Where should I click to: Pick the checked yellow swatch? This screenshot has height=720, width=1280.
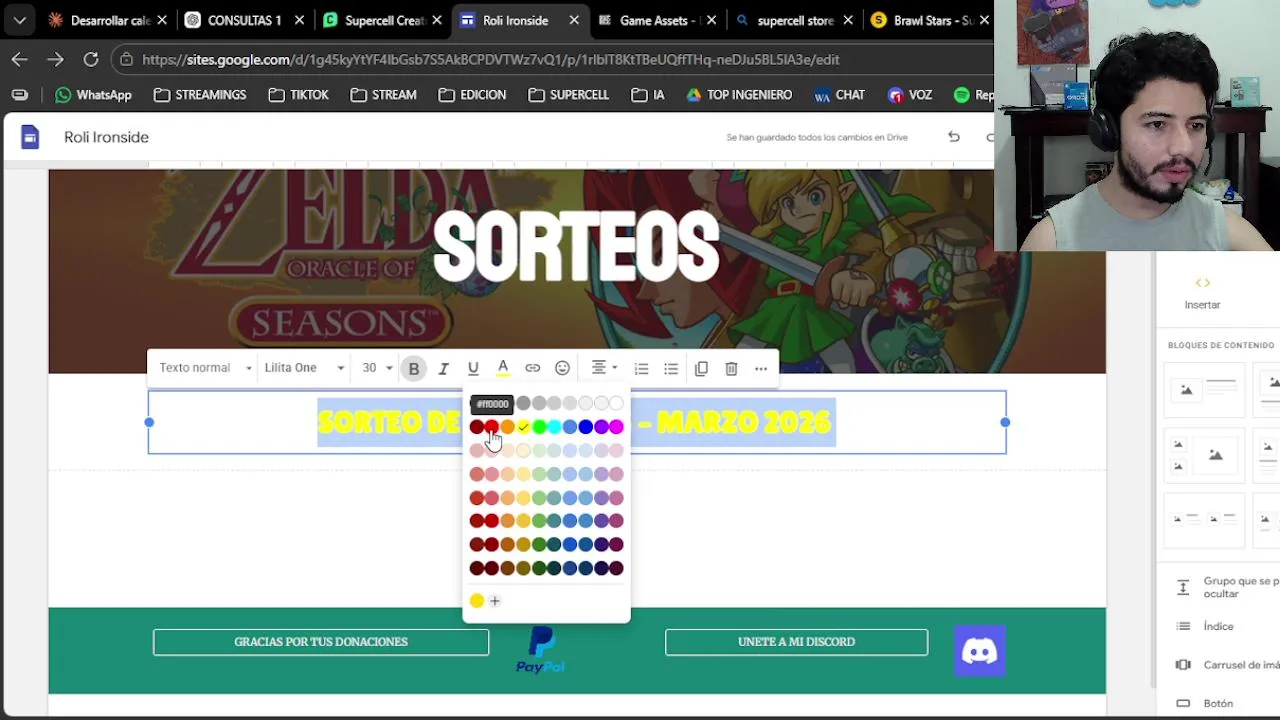coord(523,427)
